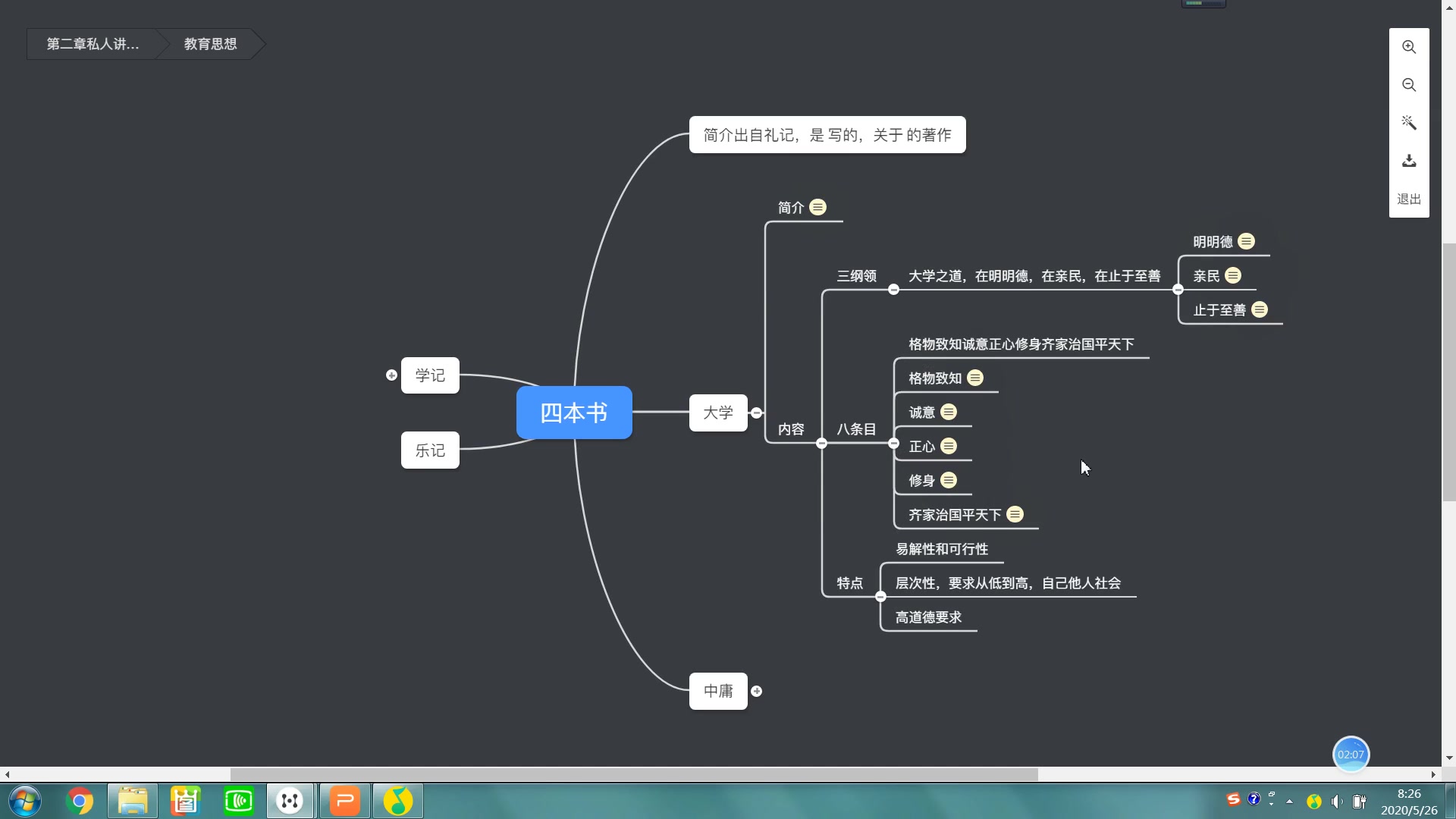The height and width of the screenshot is (819, 1456).
Task: Click the vertical scrollbar down arrow
Action: [1449, 758]
